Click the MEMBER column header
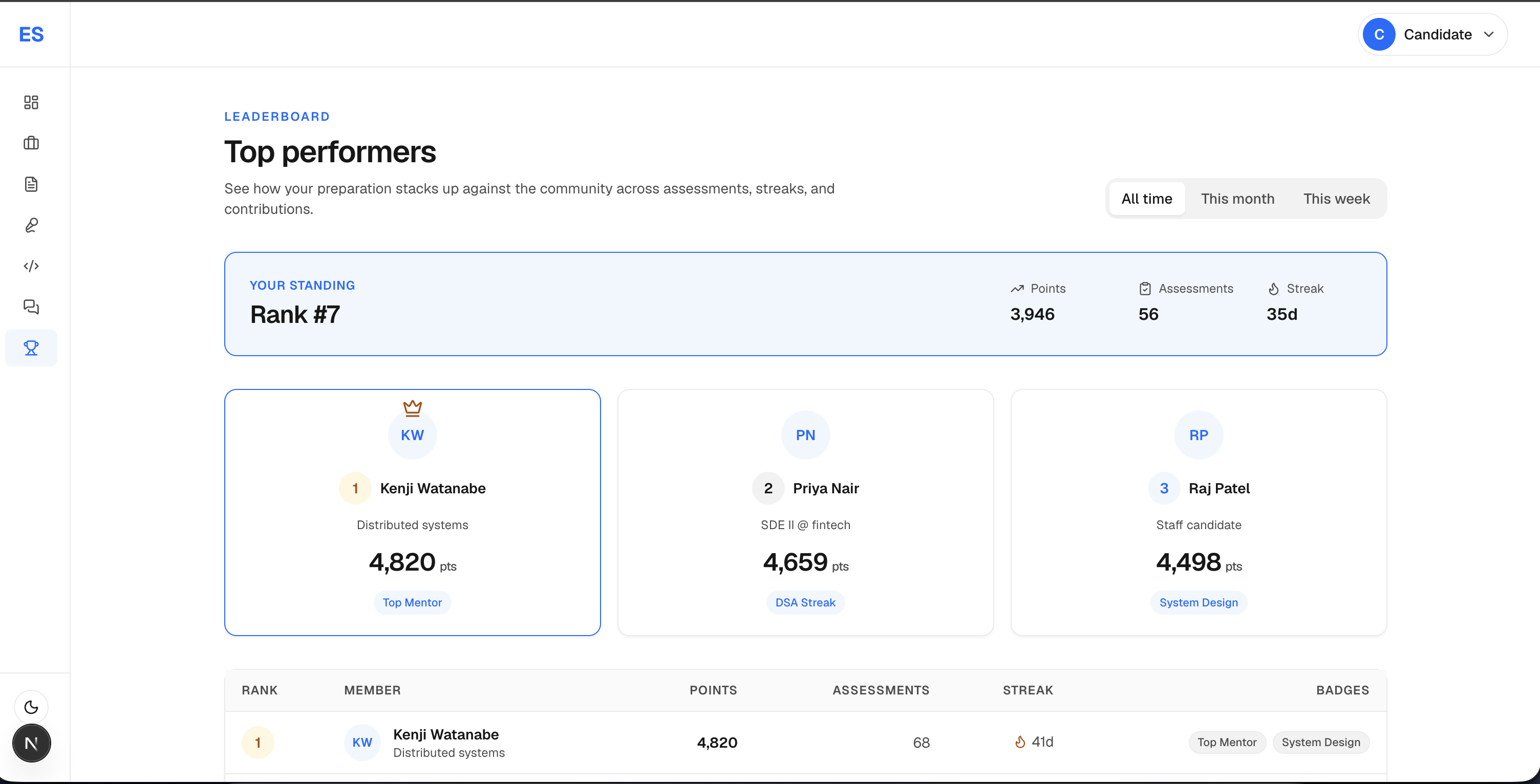The image size is (1540, 784). point(372,690)
